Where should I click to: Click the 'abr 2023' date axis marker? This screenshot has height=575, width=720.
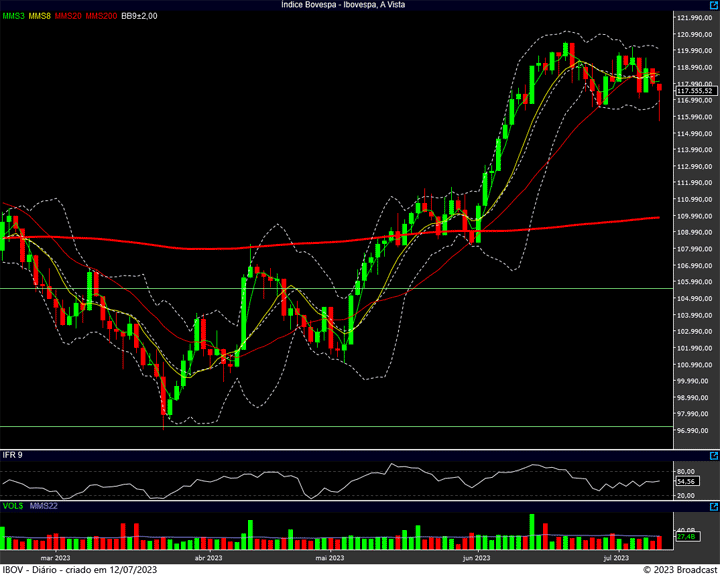207,557
